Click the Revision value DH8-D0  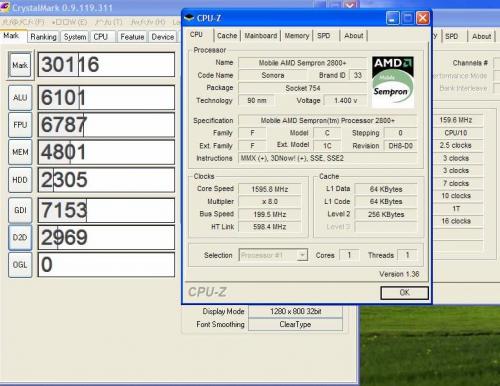point(400,146)
